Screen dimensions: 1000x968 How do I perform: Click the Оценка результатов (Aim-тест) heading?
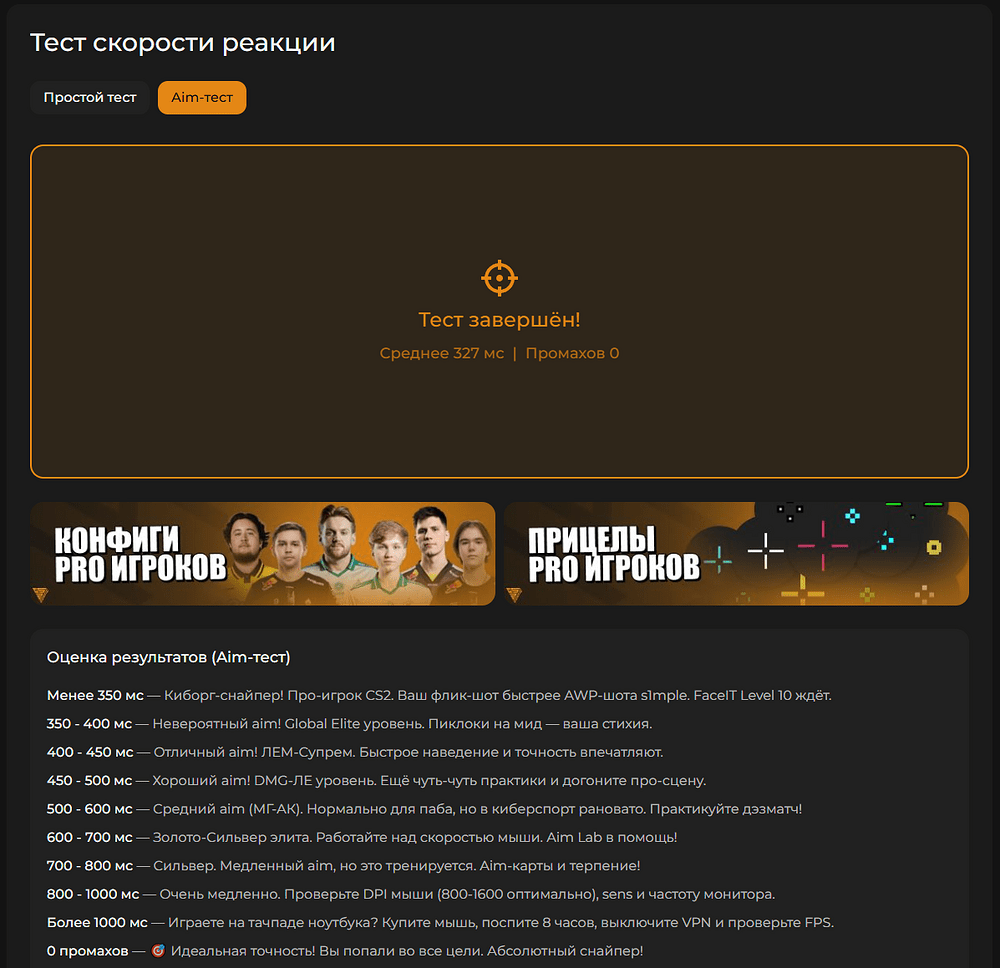tap(168, 657)
